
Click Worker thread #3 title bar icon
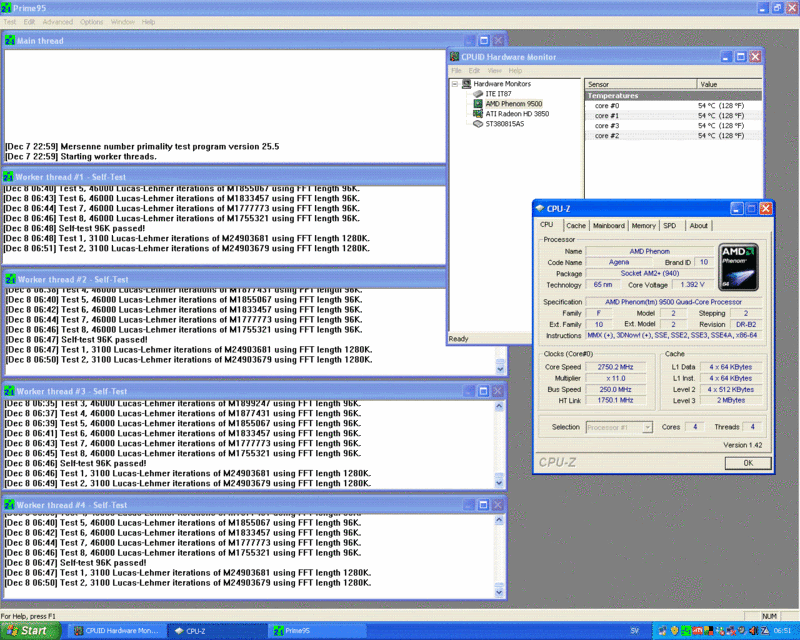[x=9, y=391]
